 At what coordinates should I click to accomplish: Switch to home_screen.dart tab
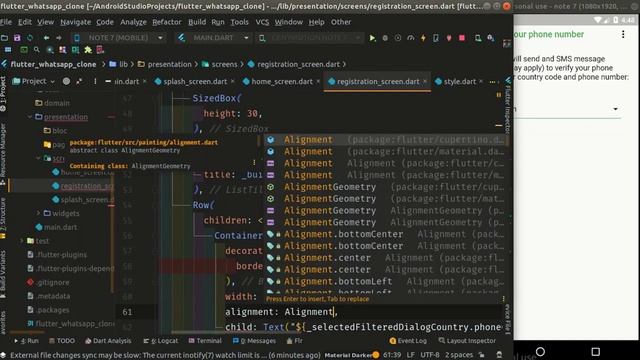[282, 82]
